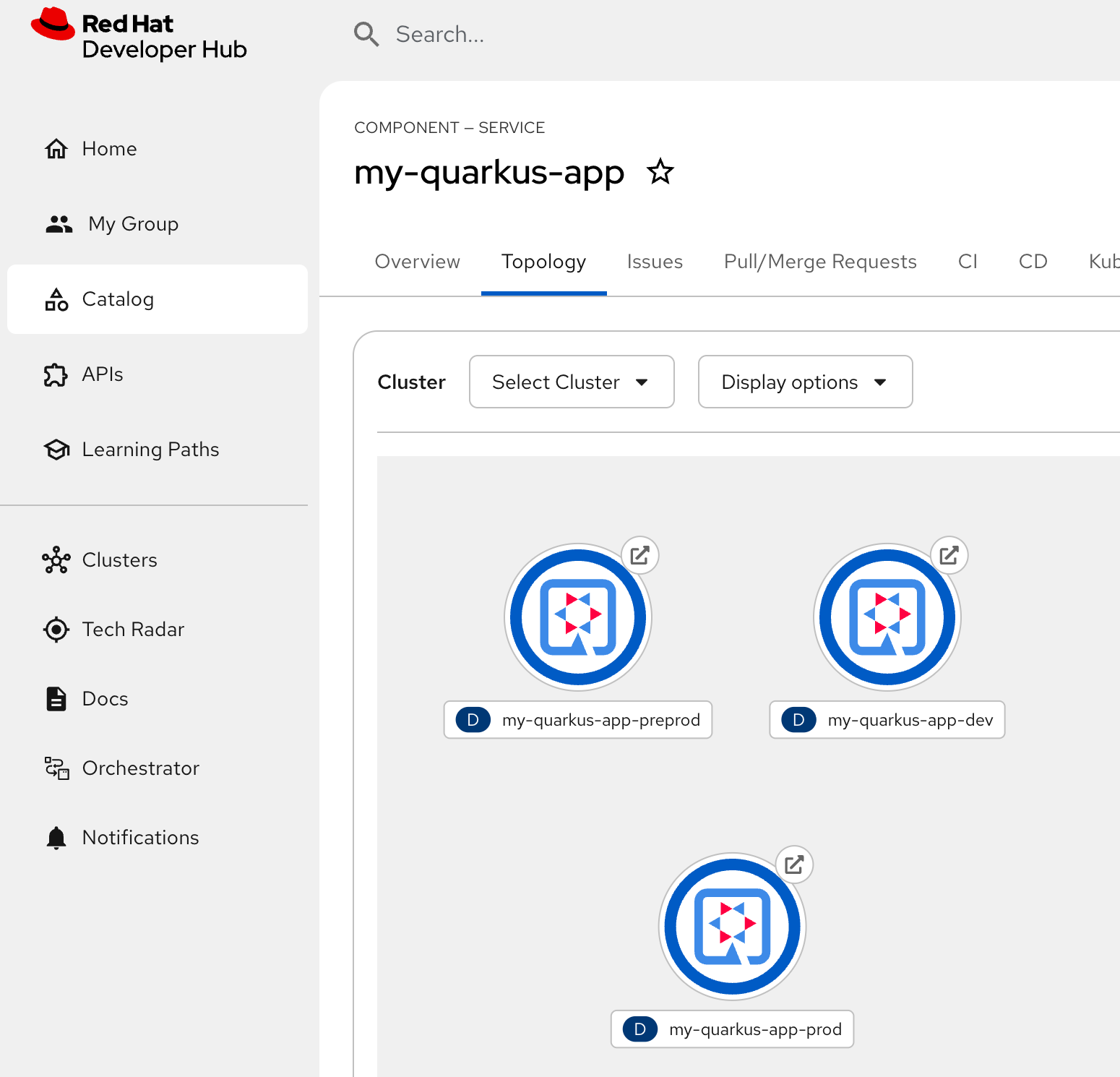
Task: Open the Pull/Merge Requests tab
Action: pos(820,262)
